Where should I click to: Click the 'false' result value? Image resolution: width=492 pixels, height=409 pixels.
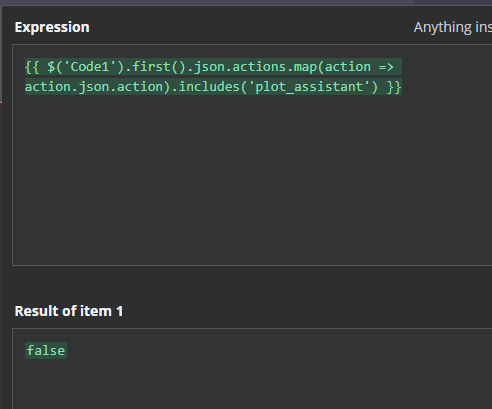(46, 351)
